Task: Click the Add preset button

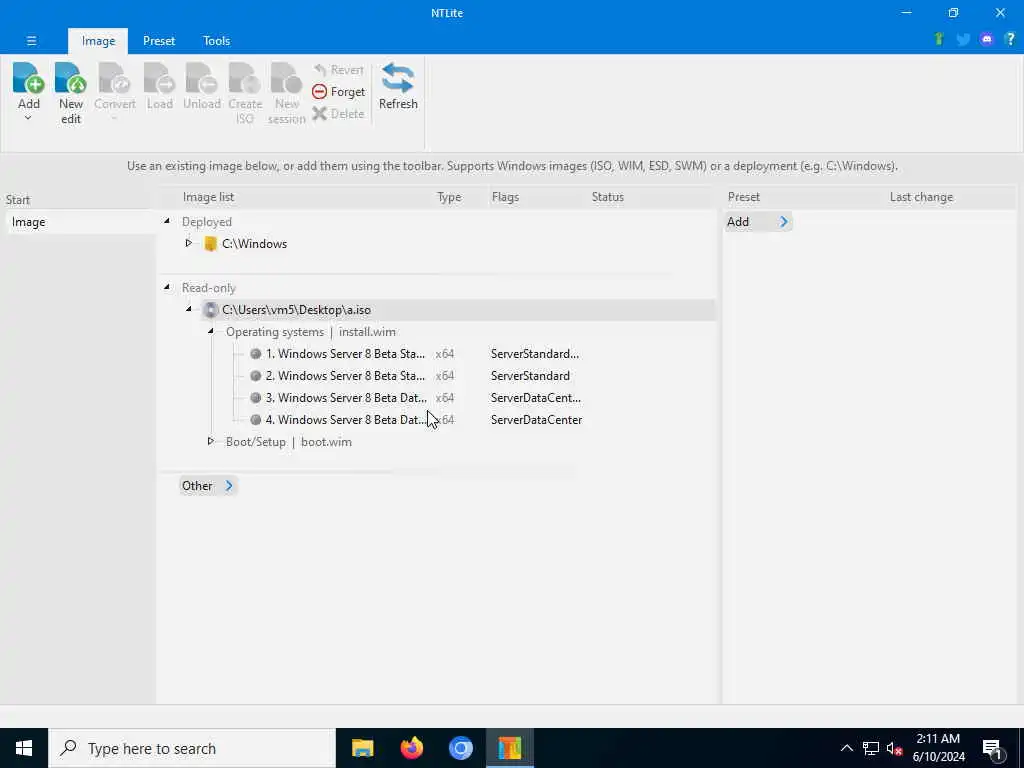Action: (x=758, y=222)
